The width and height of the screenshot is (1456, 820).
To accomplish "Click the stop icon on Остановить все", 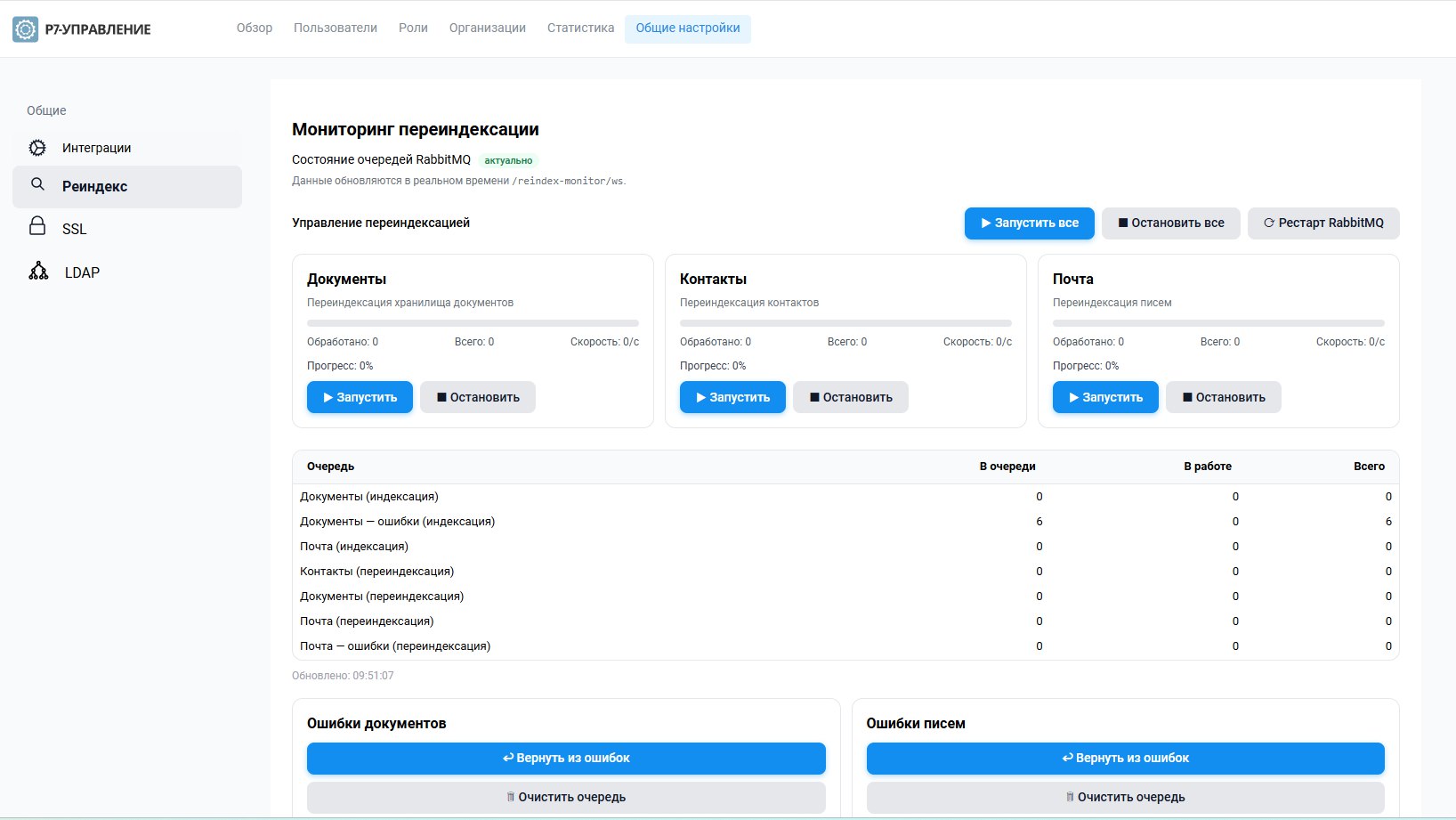I will 1121,223.
